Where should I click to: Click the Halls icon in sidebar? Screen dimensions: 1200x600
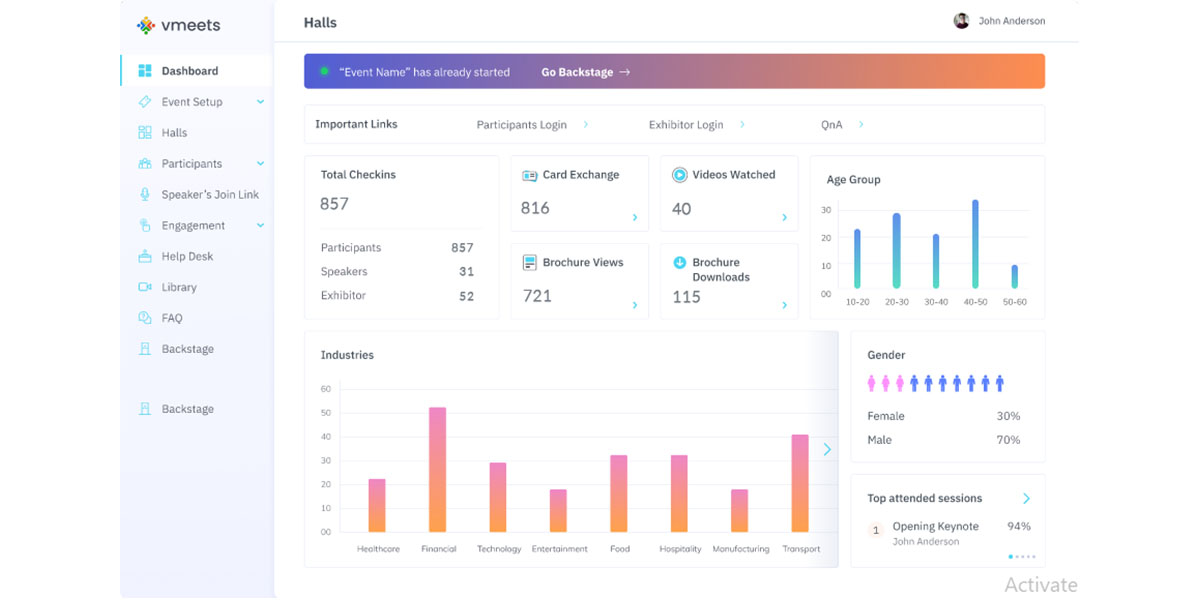click(145, 133)
